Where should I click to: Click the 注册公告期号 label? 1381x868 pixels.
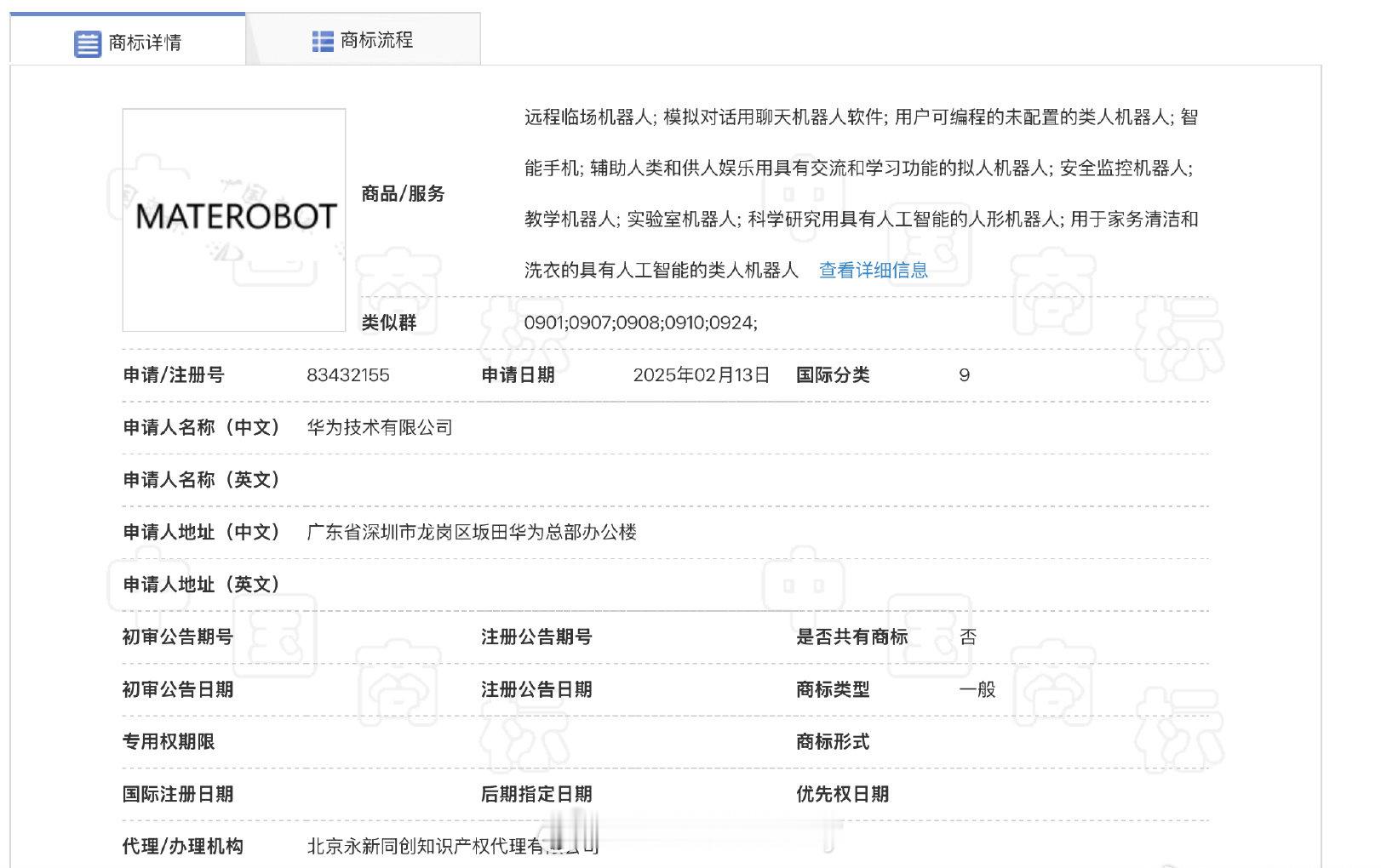[536, 637]
